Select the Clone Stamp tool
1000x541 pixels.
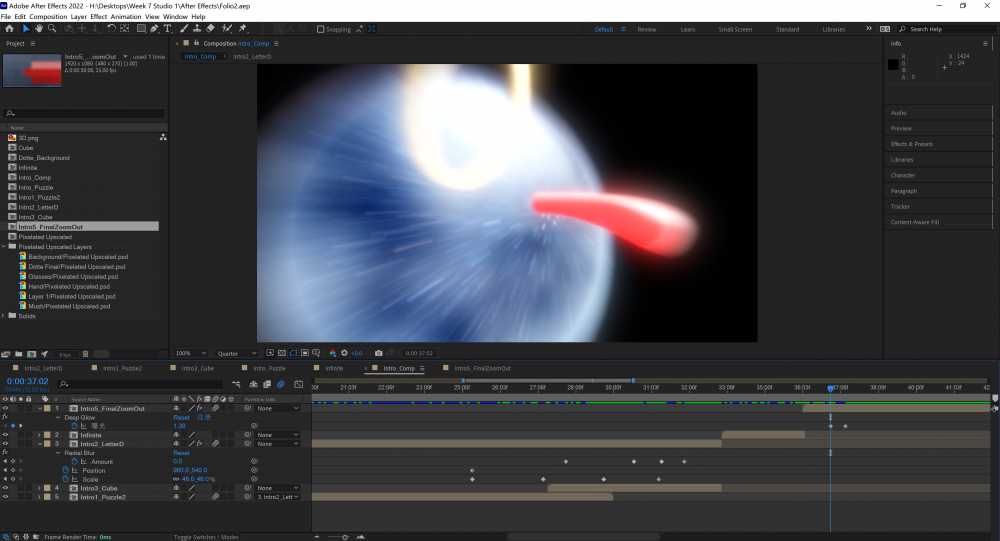pos(197,29)
